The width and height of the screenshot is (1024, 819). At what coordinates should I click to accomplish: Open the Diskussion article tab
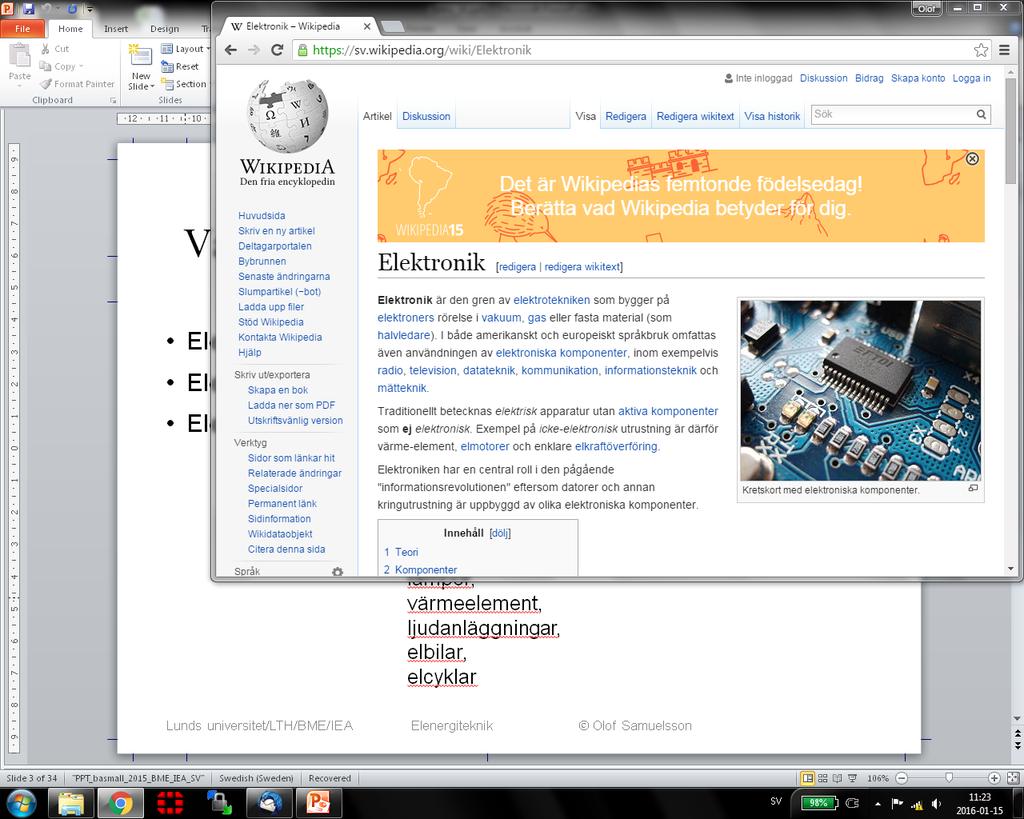(426, 116)
